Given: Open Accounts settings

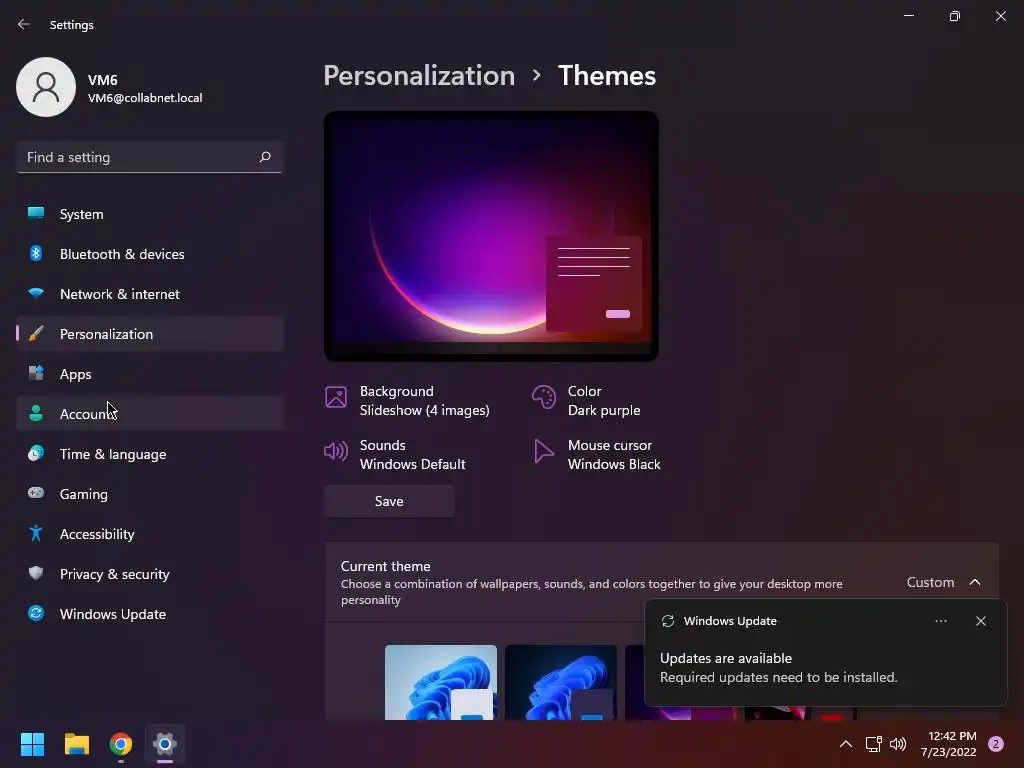Looking at the screenshot, I should pyautogui.click(x=150, y=414).
